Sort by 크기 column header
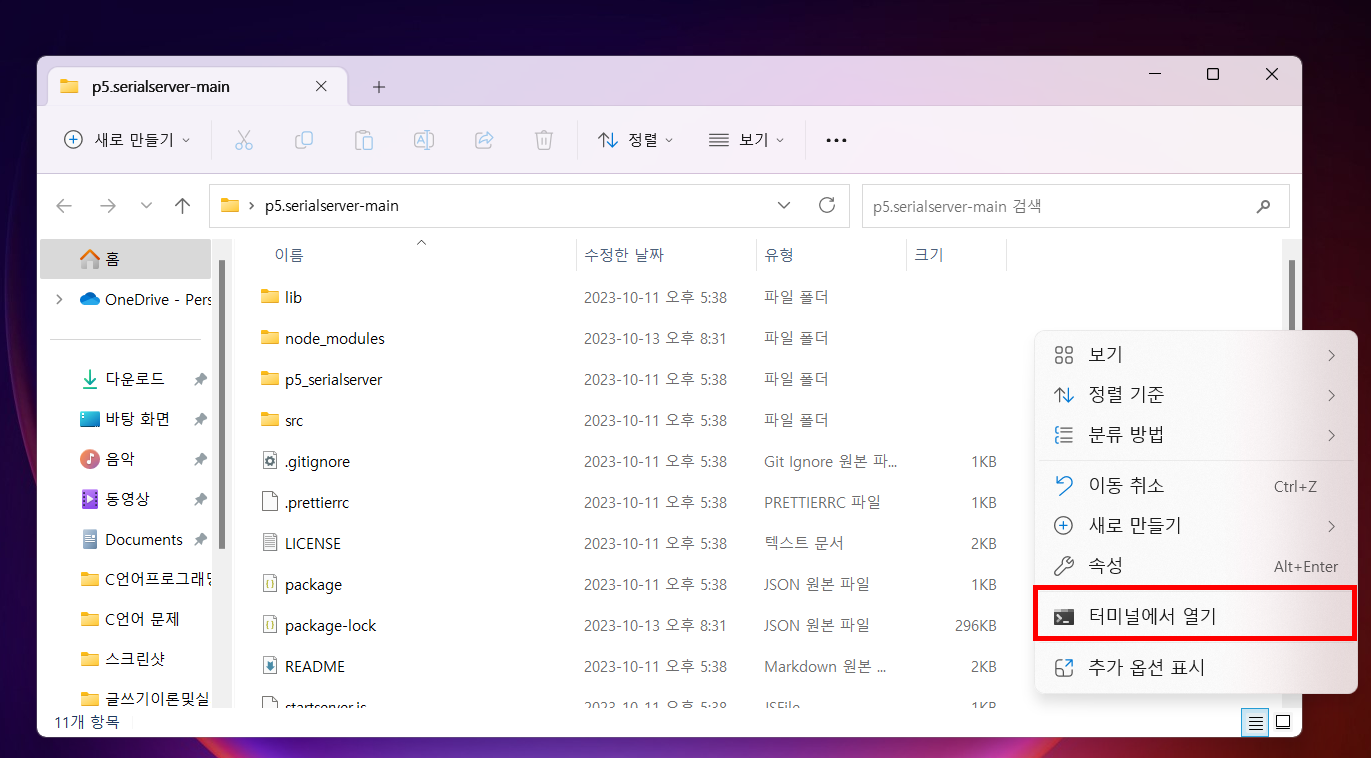This screenshot has width=1371, height=758. (x=929, y=255)
